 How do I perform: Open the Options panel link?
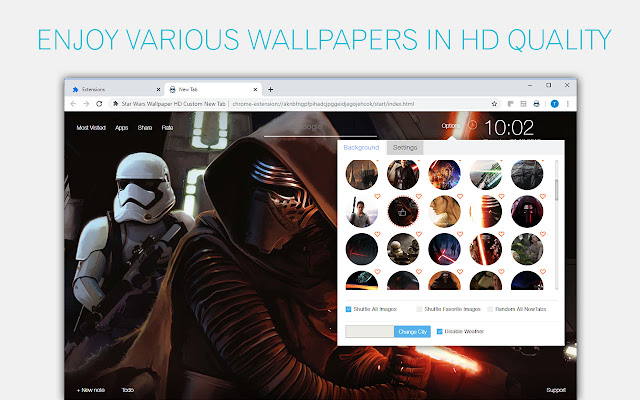(x=451, y=126)
